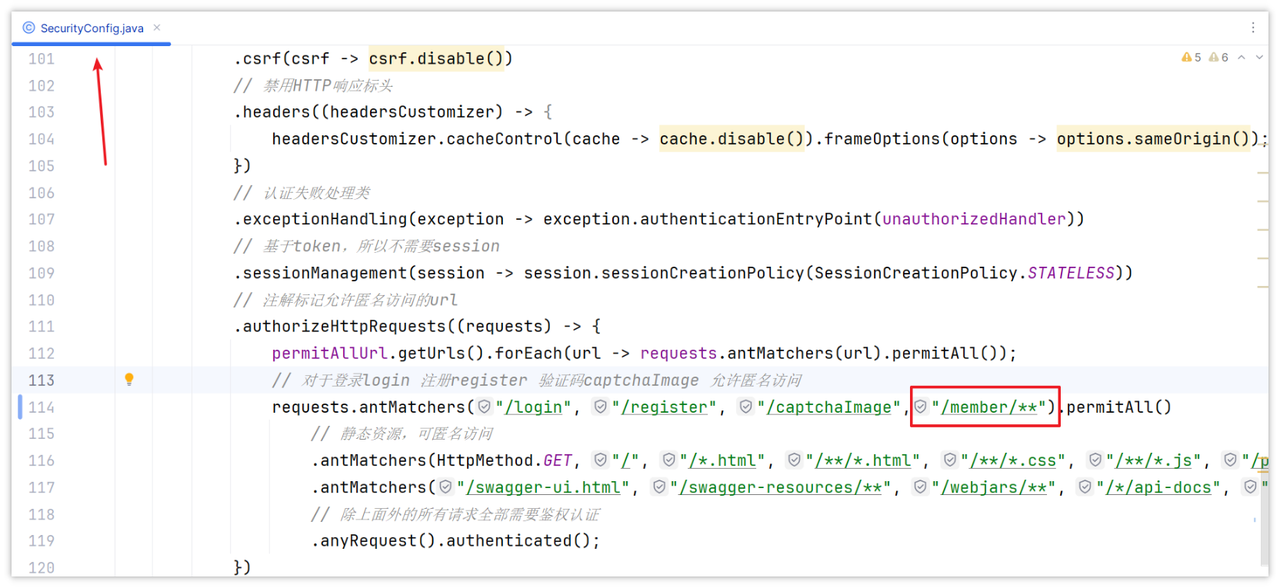Click the shield icon before "/member/**"
Image resolution: width=1280 pixels, height=588 pixels.
click(921, 407)
